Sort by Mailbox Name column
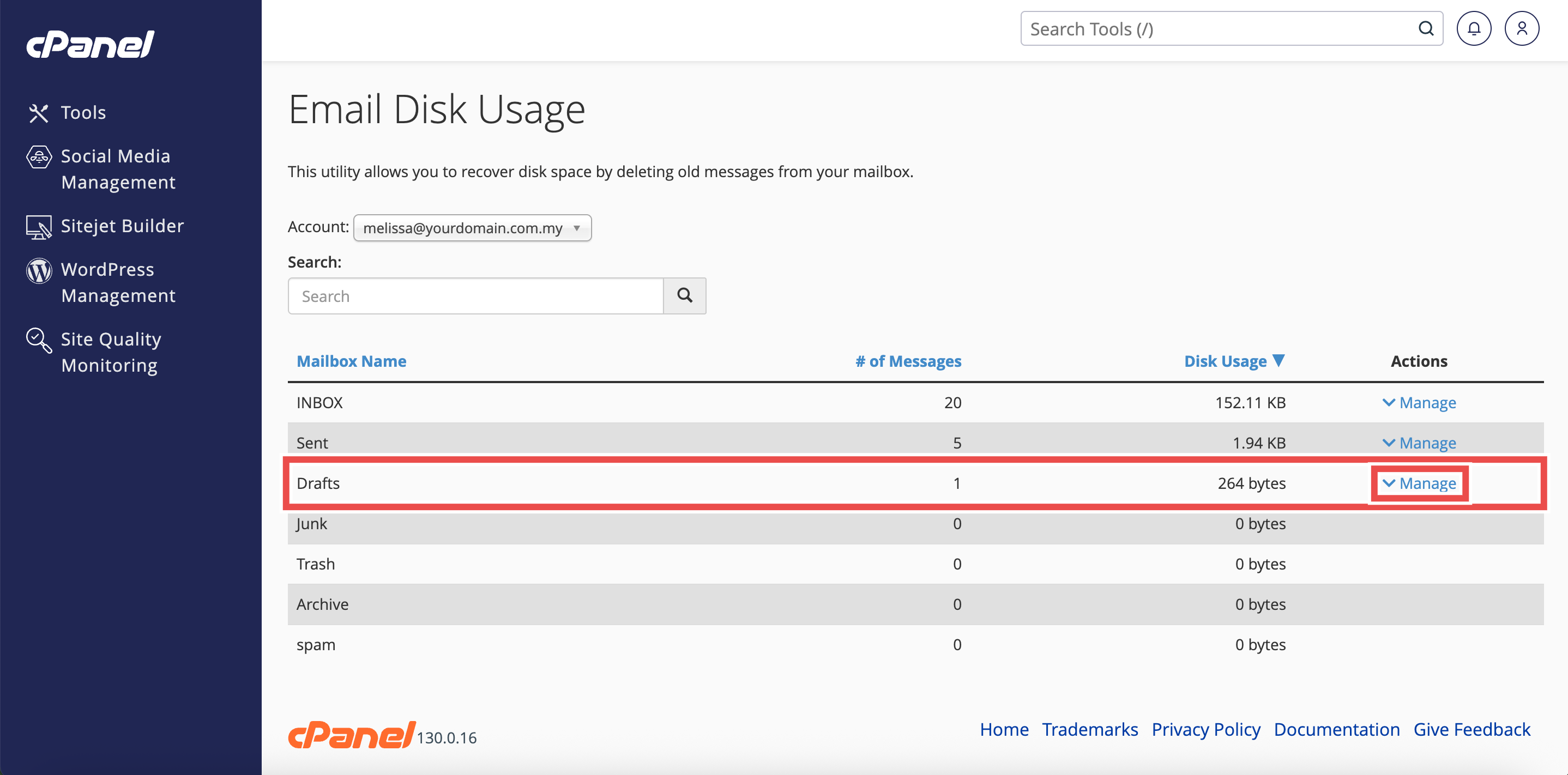This screenshot has height=775, width=1568. (351, 361)
